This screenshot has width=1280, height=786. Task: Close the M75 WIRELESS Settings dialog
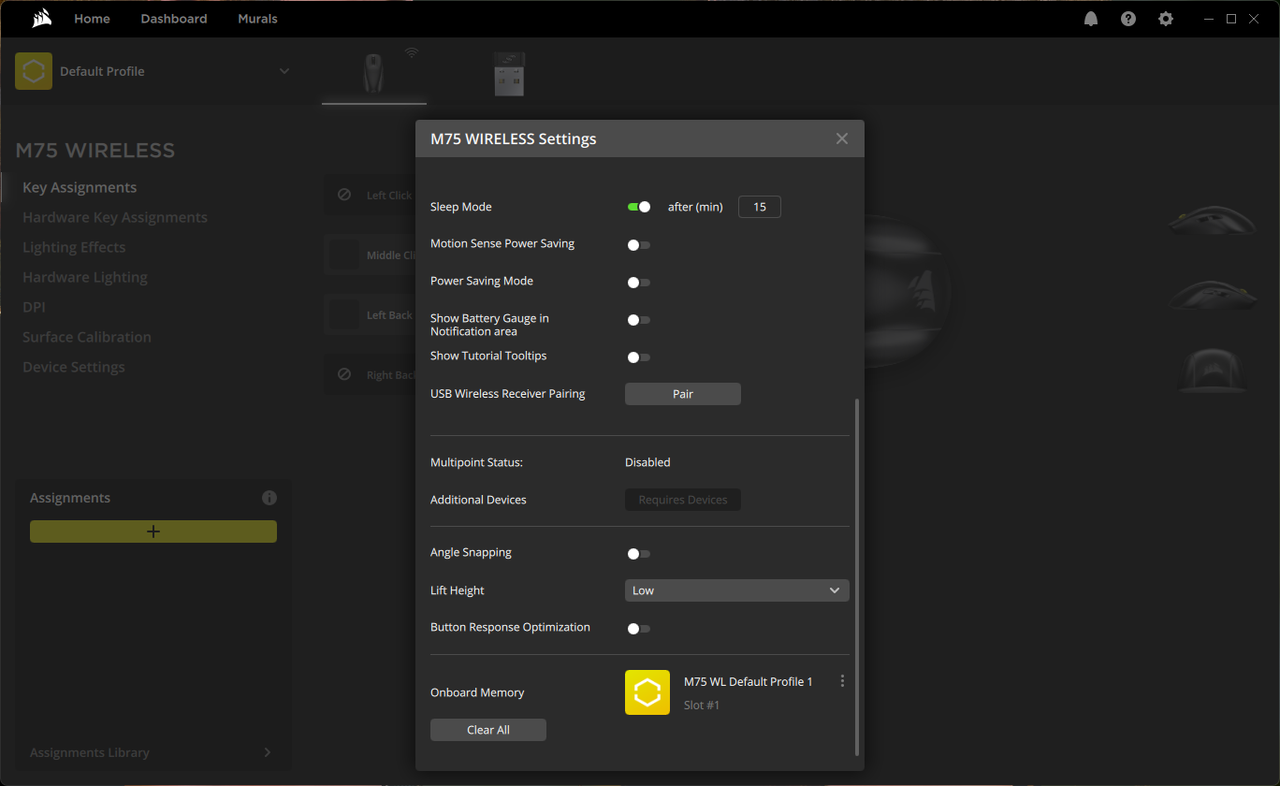pos(842,139)
